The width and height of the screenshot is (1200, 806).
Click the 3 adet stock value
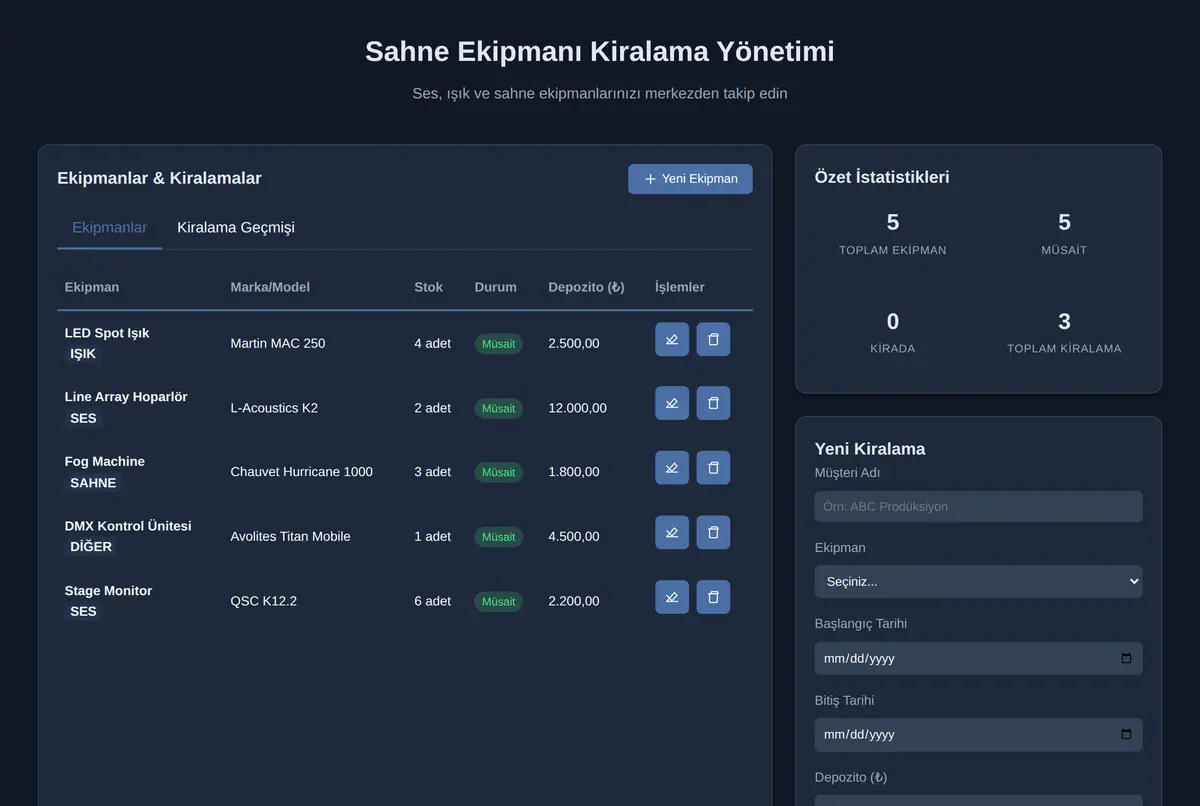[x=433, y=472]
